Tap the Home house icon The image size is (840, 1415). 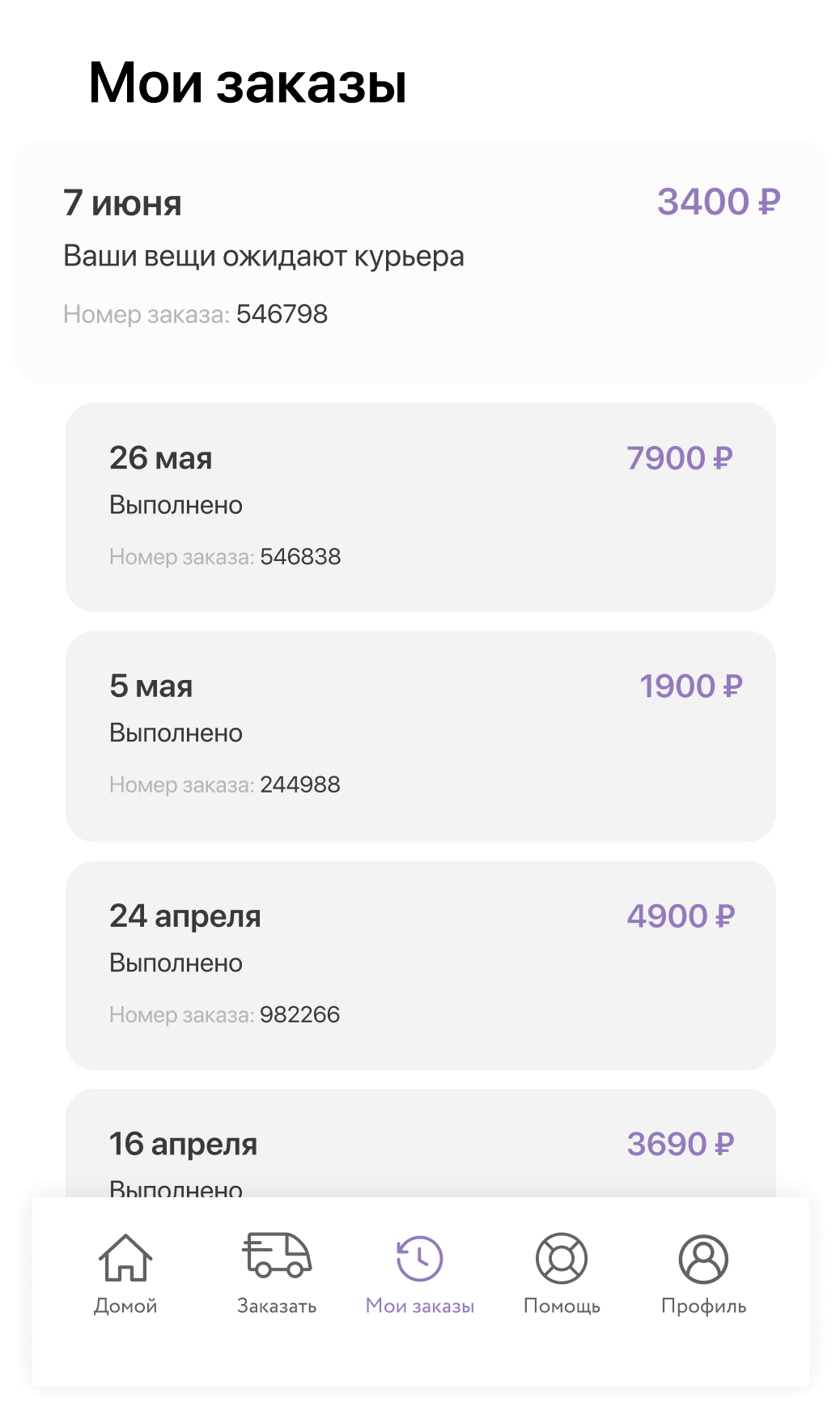click(x=125, y=1257)
